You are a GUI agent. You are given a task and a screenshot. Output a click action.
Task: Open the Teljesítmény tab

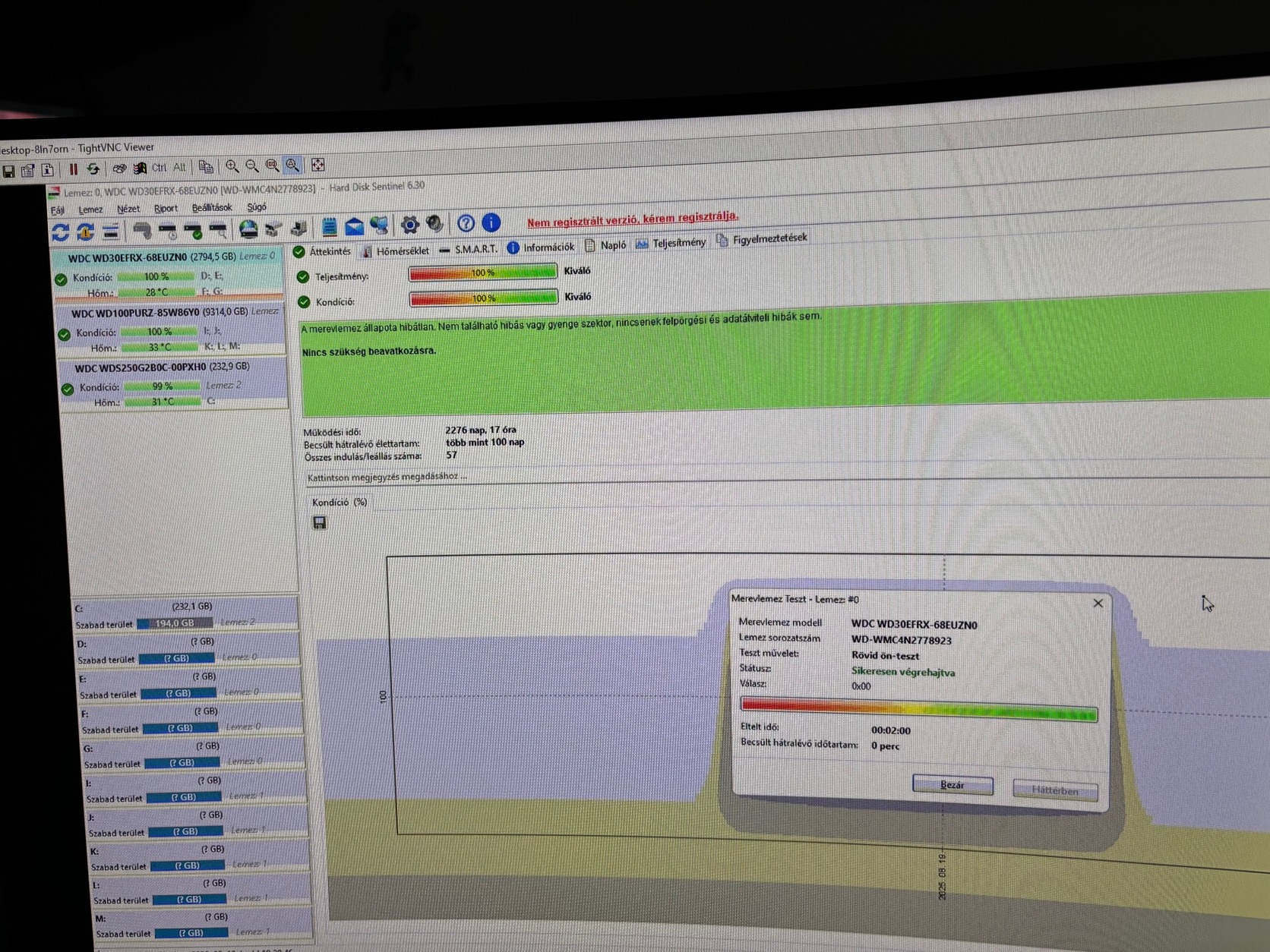(671, 243)
